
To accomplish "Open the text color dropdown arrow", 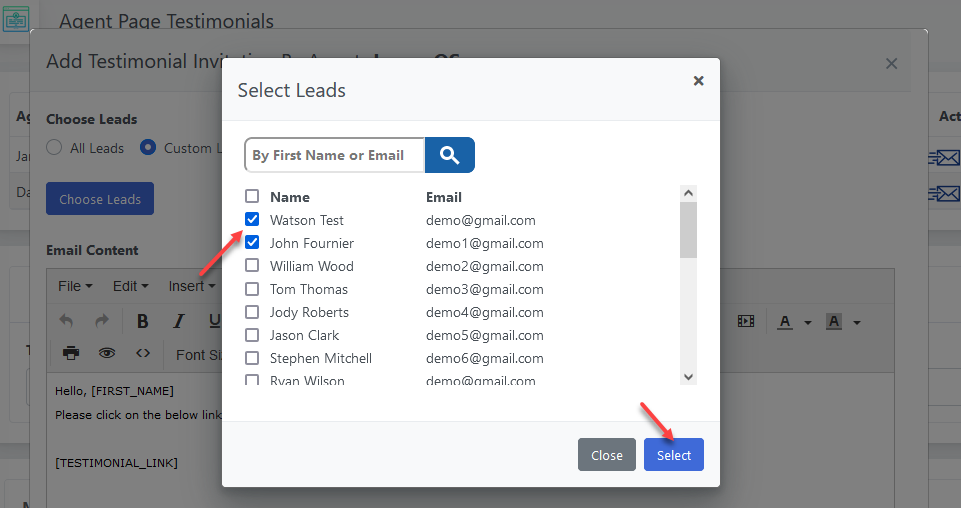I will coord(808,322).
